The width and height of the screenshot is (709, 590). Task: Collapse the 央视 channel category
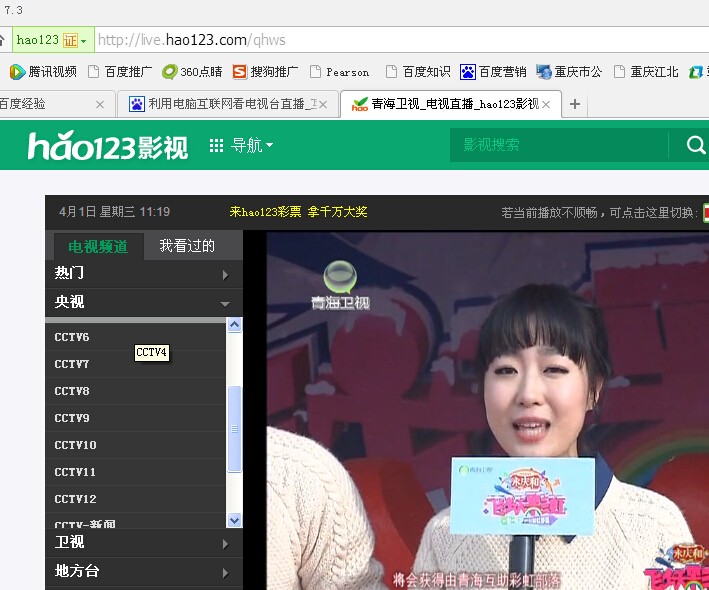143,302
